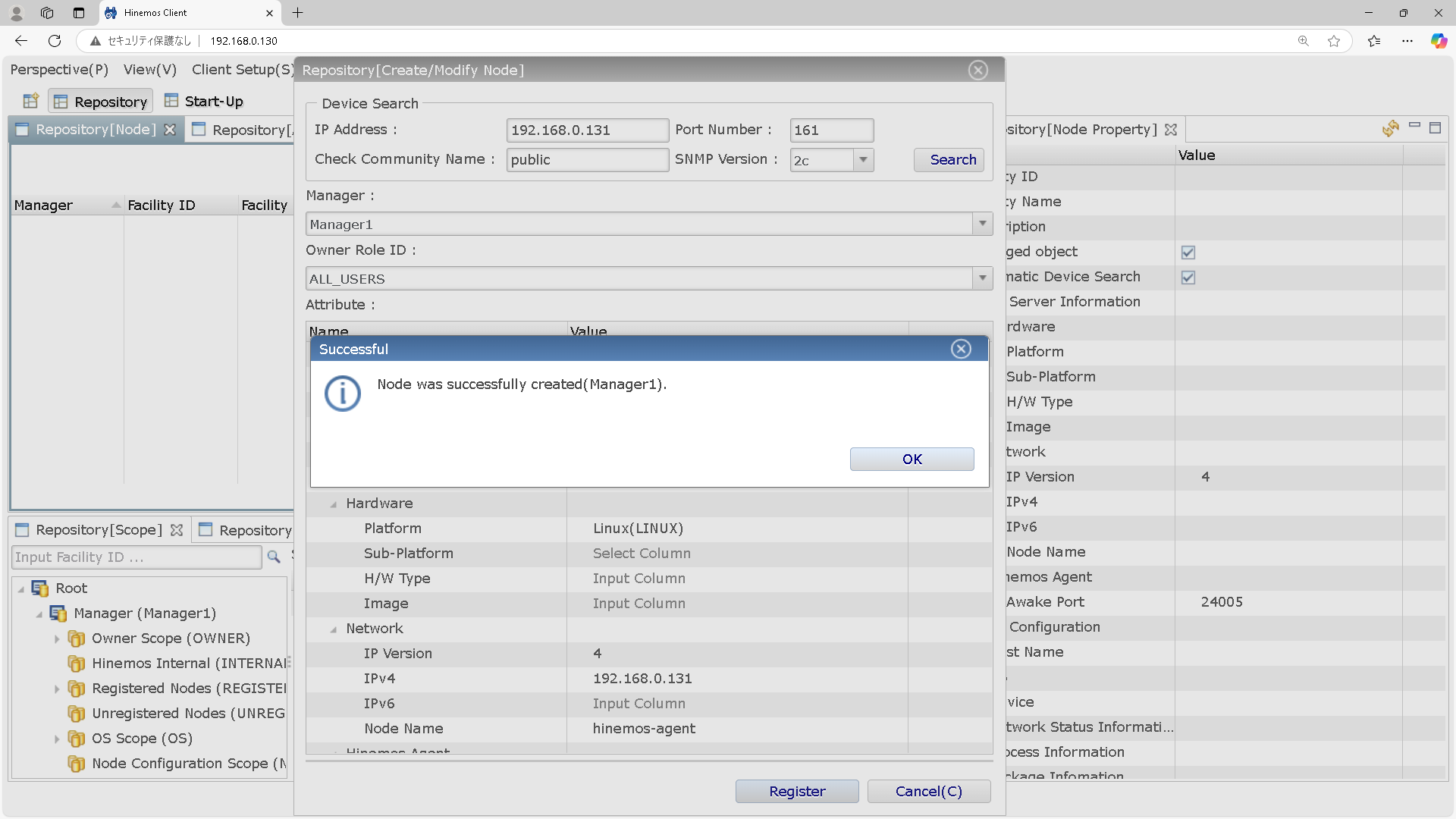The height and width of the screenshot is (819, 1456).
Task: Click the IP Address input field
Action: (x=587, y=130)
